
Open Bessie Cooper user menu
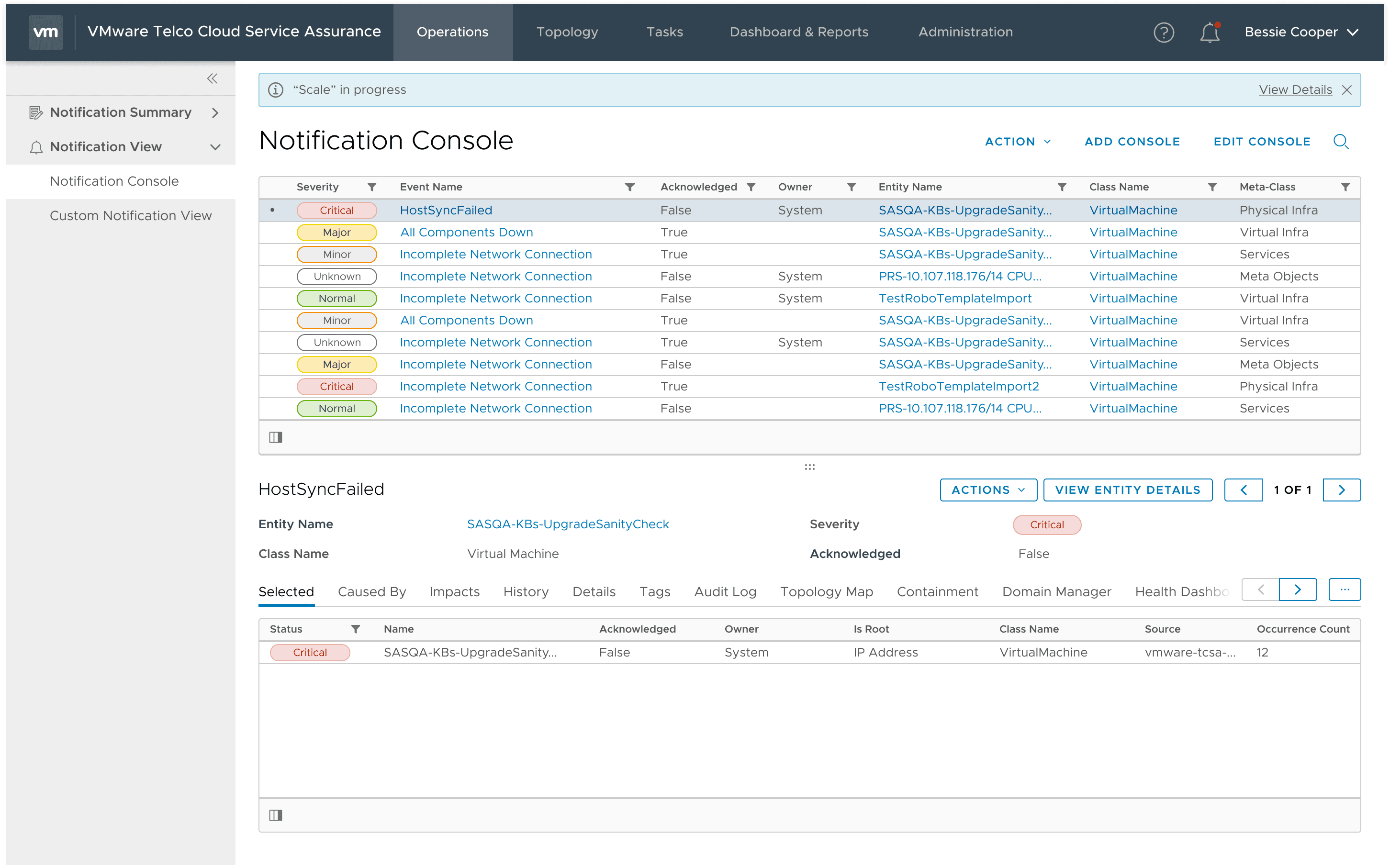click(1300, 32)
